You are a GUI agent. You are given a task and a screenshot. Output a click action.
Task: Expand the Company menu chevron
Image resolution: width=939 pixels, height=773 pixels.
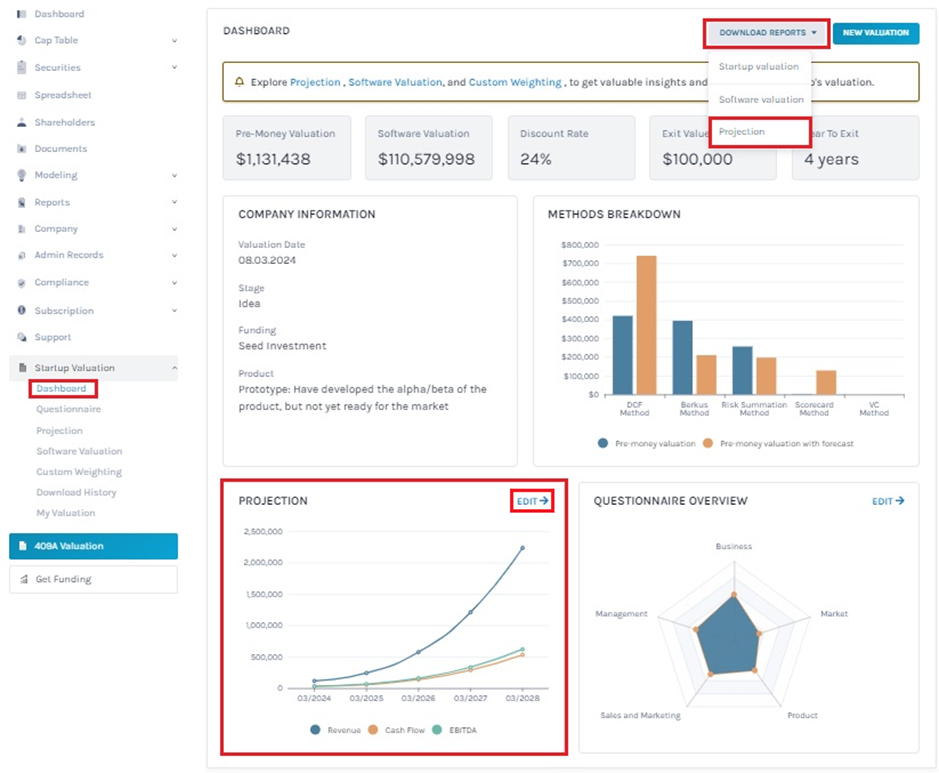[x=174, y=229]
